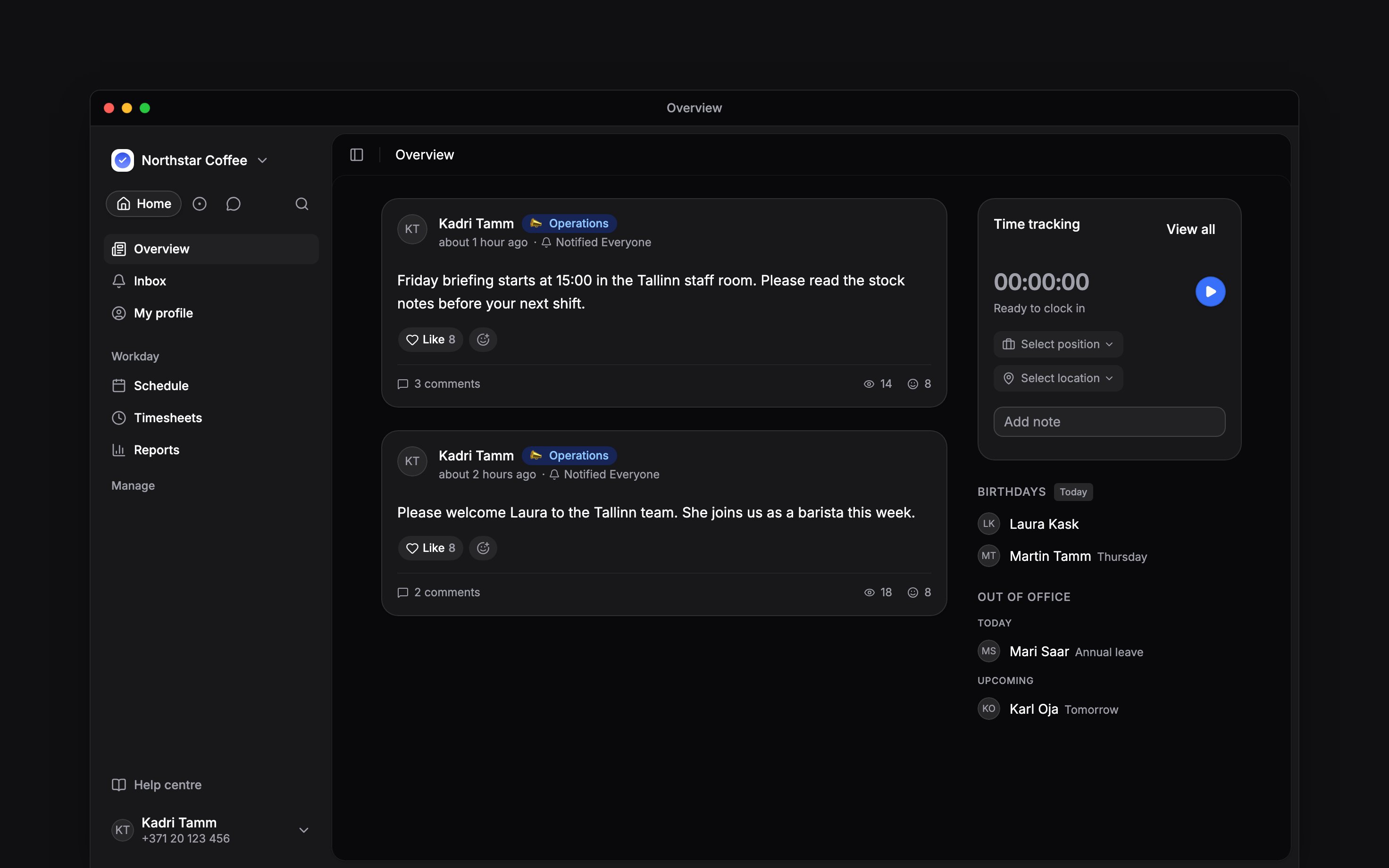Start the time tracking clock-in play button
The height and width of the screenshot is (868, 1389).
1211,292
